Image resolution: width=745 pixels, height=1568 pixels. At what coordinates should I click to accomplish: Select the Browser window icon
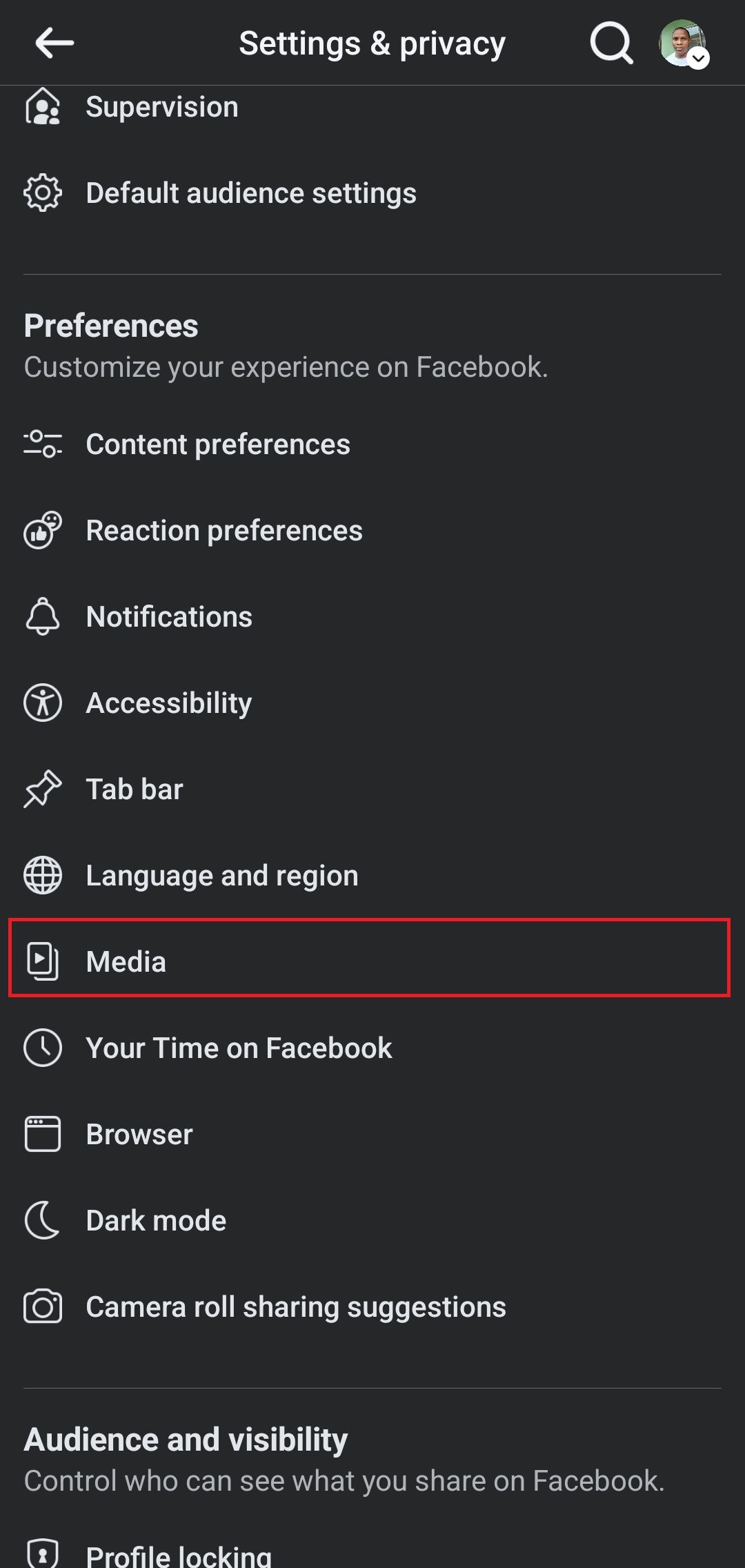coord(43,1134)
